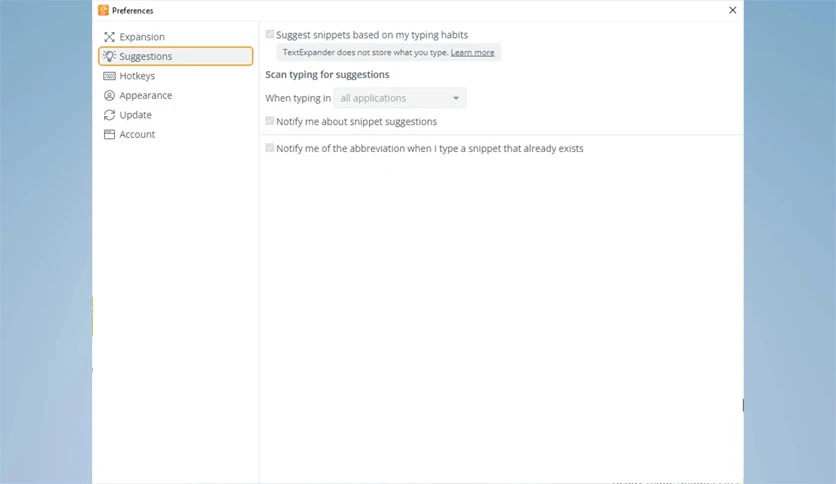Open the Expansion preferences section
Image resolution: width=836 pixels, height=484 pixels.
142,37
